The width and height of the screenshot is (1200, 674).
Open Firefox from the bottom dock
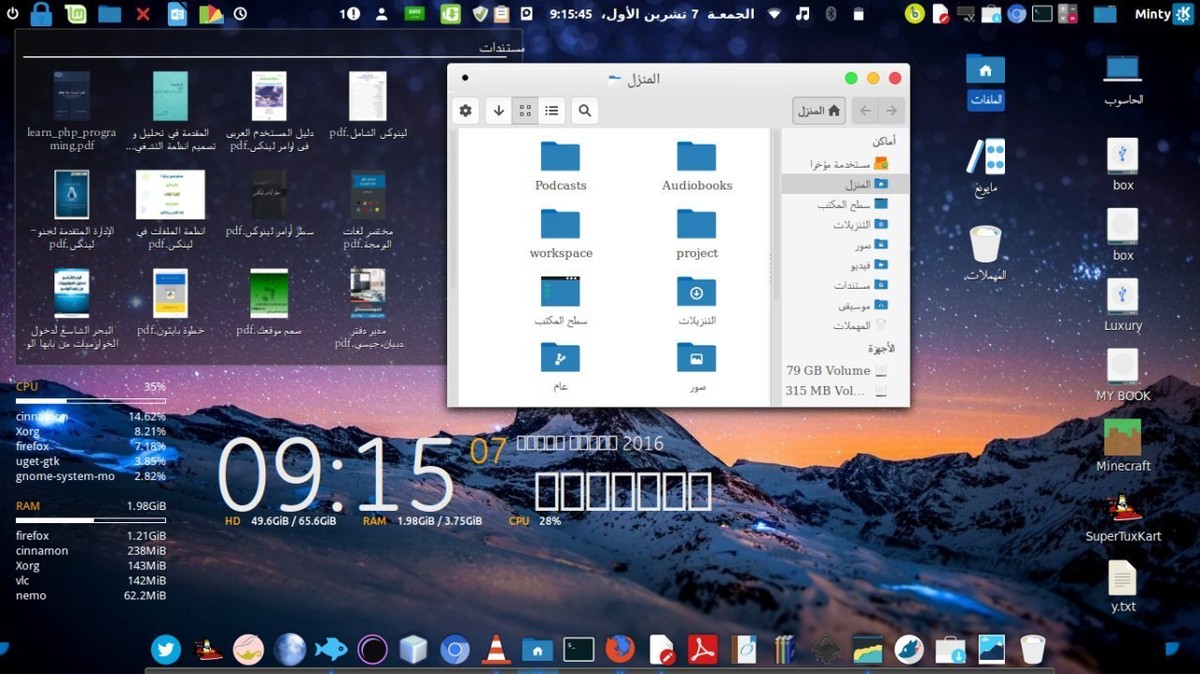620,650
